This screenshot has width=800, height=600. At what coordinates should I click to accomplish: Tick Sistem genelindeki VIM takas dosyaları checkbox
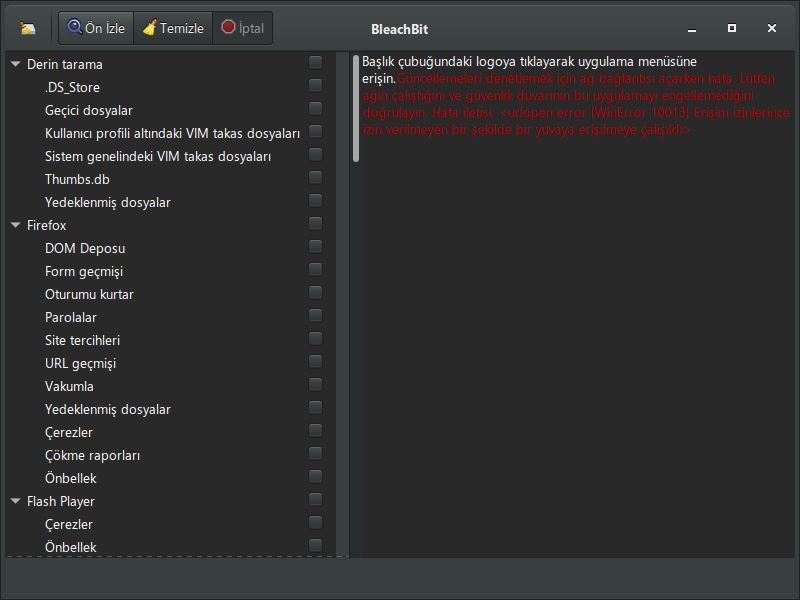(x=315, y=154)
